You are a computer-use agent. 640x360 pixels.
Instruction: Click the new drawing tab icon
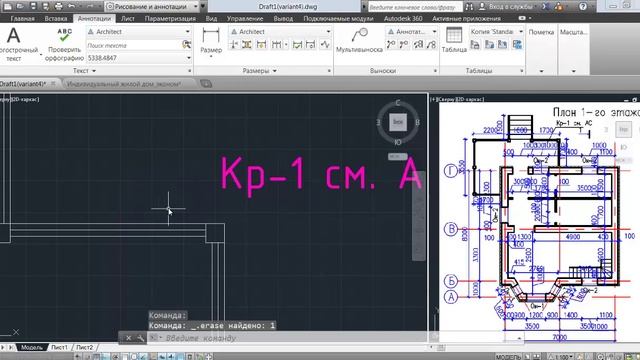click(206, 84)
